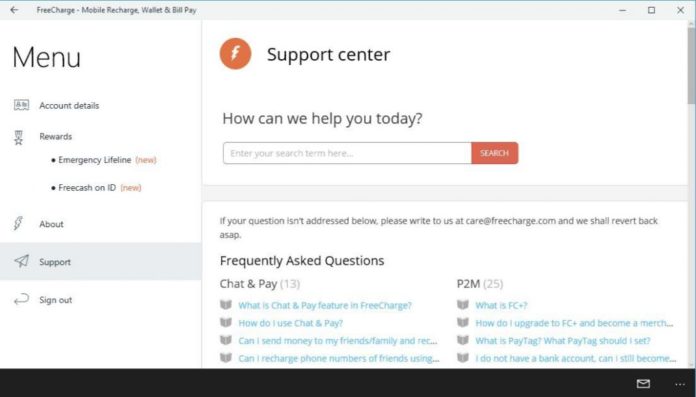Open 'What is PayTag?' FAQ link
Viewport: 696px width, 397px height.
(x=562, y=341)
